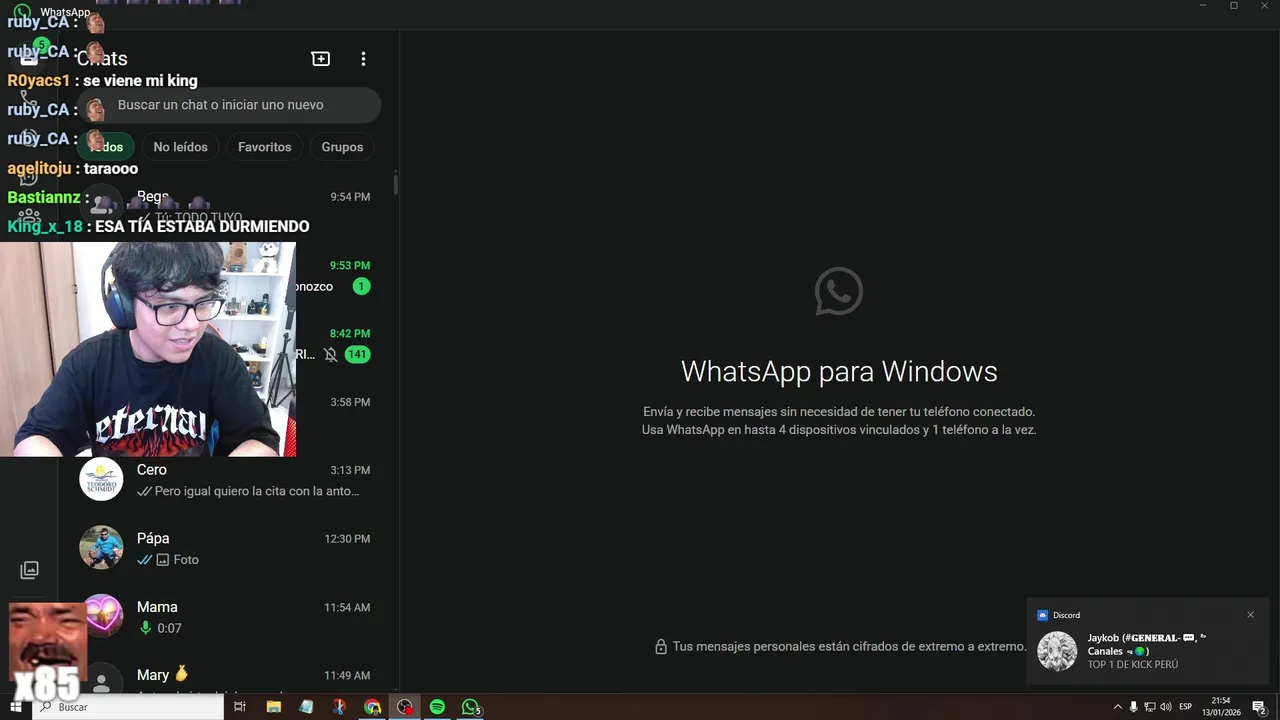1280x720 pixels.
Task: Start a new chat with compose icon
Action: (321, 59)
